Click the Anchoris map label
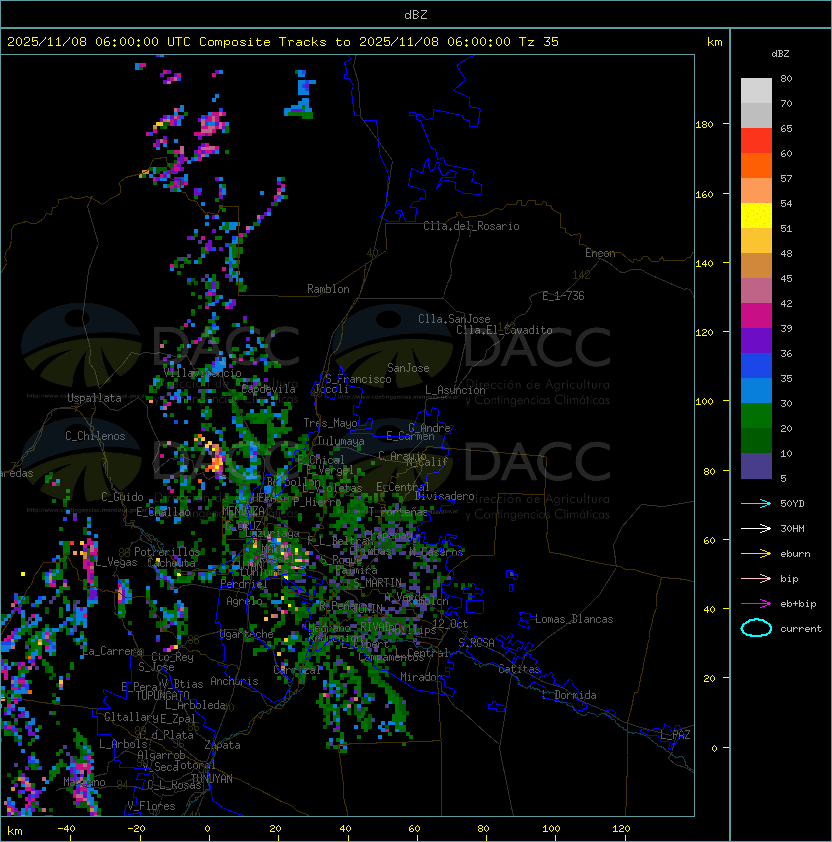Screen dimensions: 832x842 234,681
